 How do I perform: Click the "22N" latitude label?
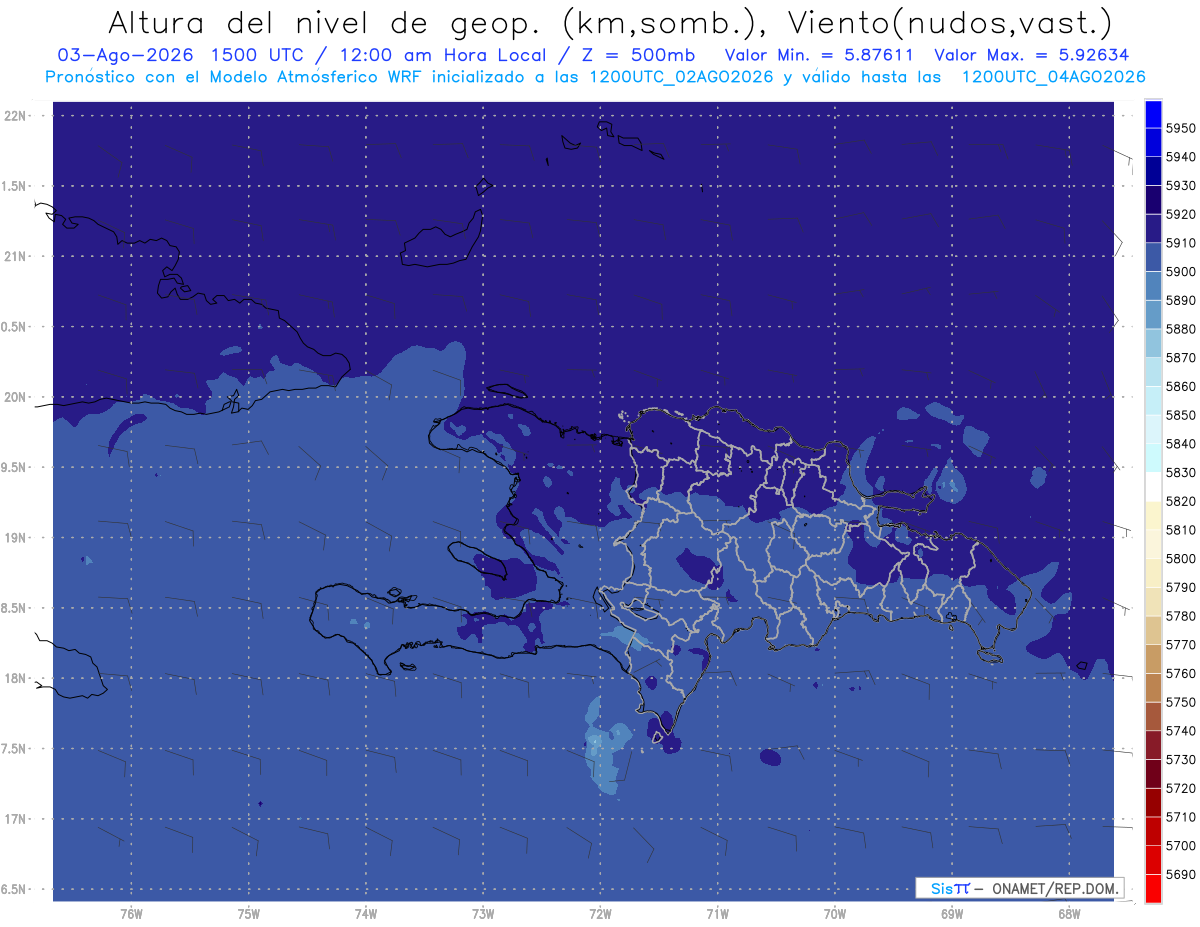16,115
